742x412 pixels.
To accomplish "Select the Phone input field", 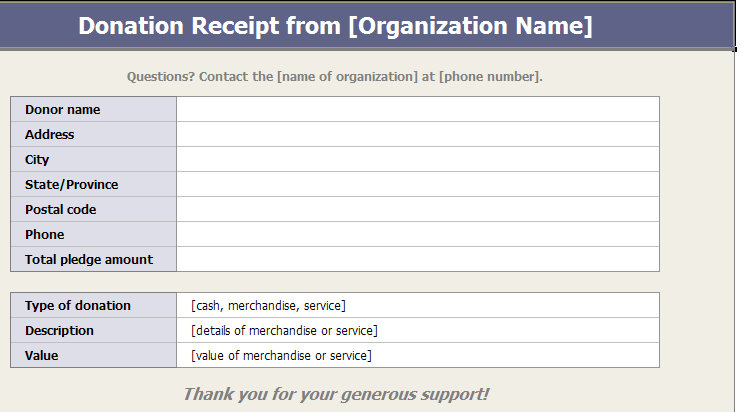I will pyautogui.click(x=418, y=235).
